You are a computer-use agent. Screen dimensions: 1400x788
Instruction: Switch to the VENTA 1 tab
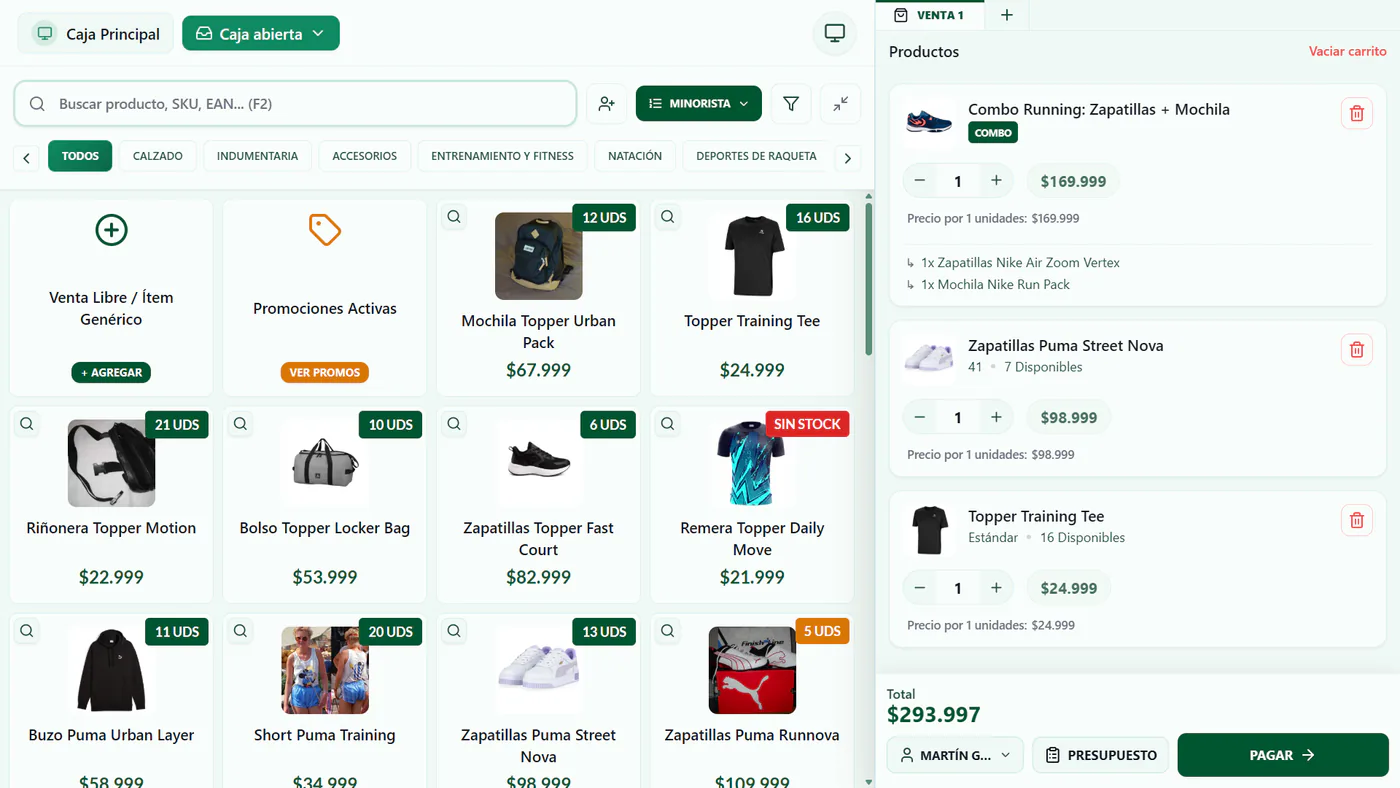(930, 15)
